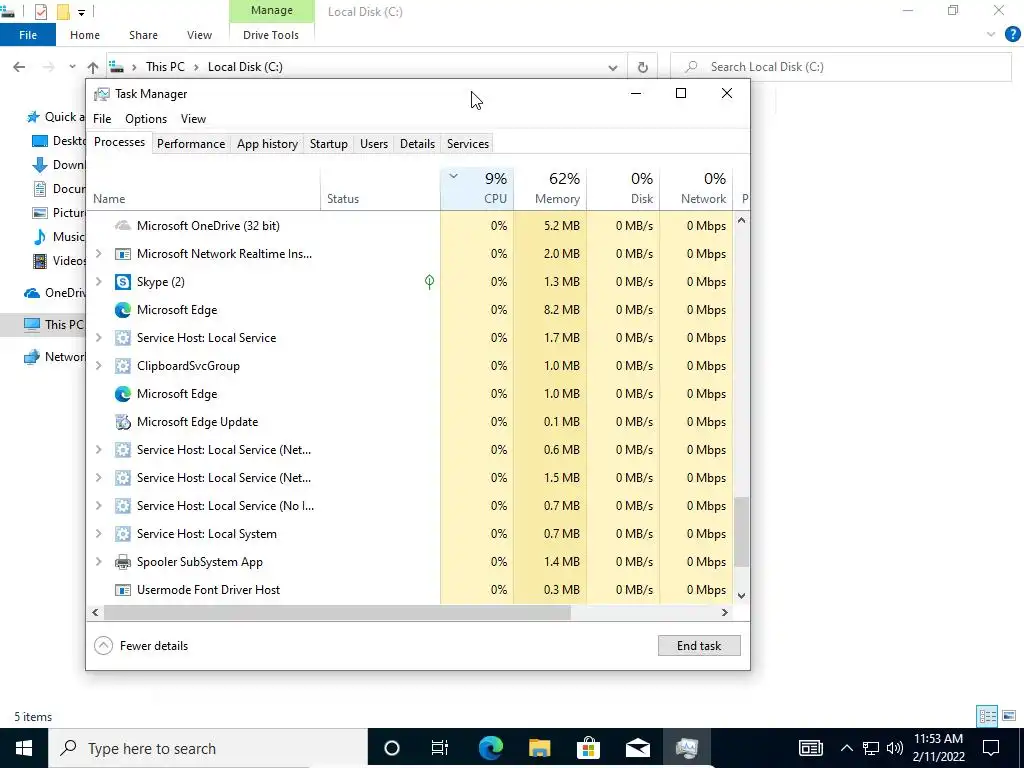Open the Details tab

417,144
